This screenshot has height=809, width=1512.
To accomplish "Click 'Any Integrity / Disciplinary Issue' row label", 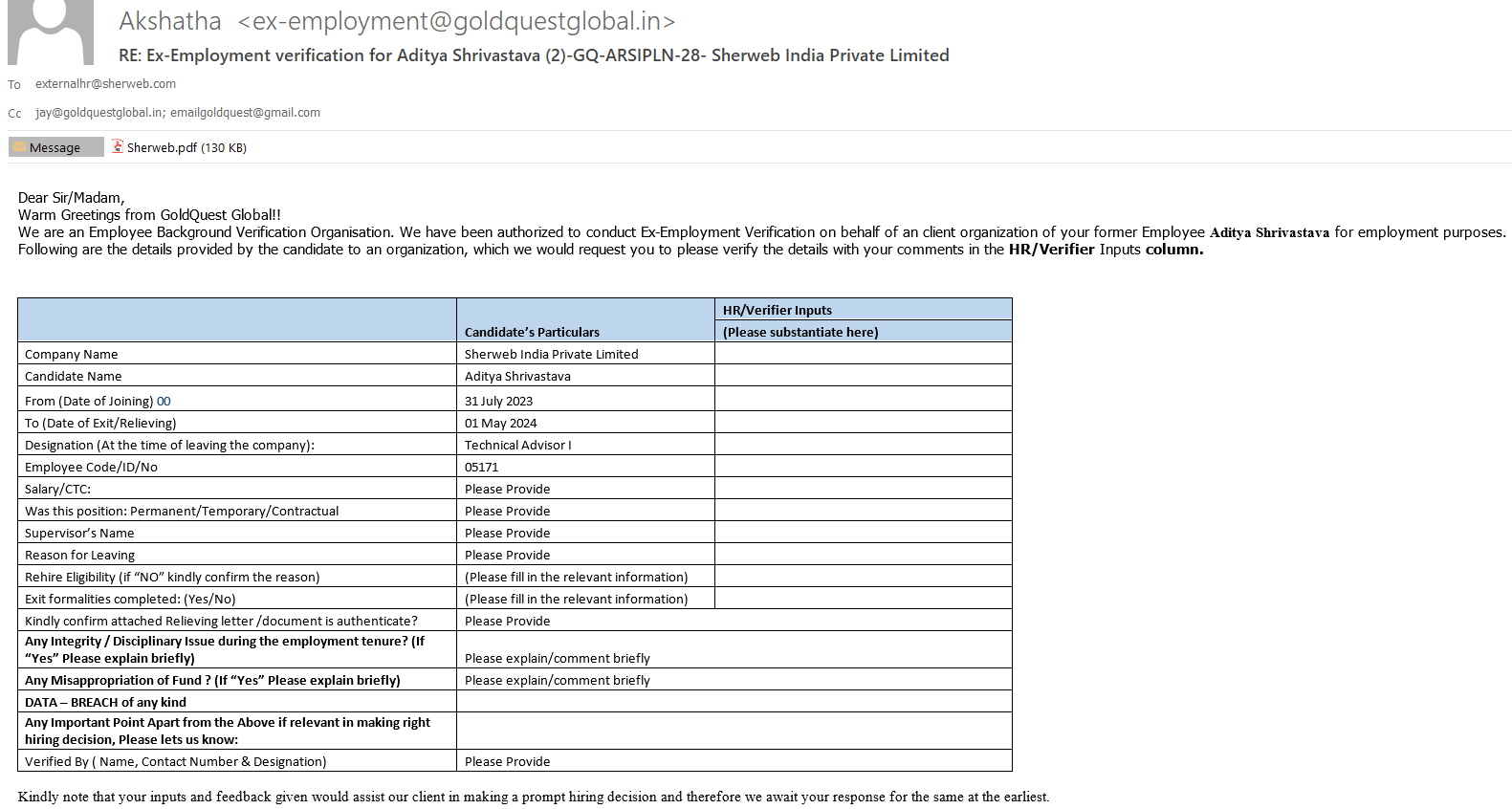I will click(225, 649).
